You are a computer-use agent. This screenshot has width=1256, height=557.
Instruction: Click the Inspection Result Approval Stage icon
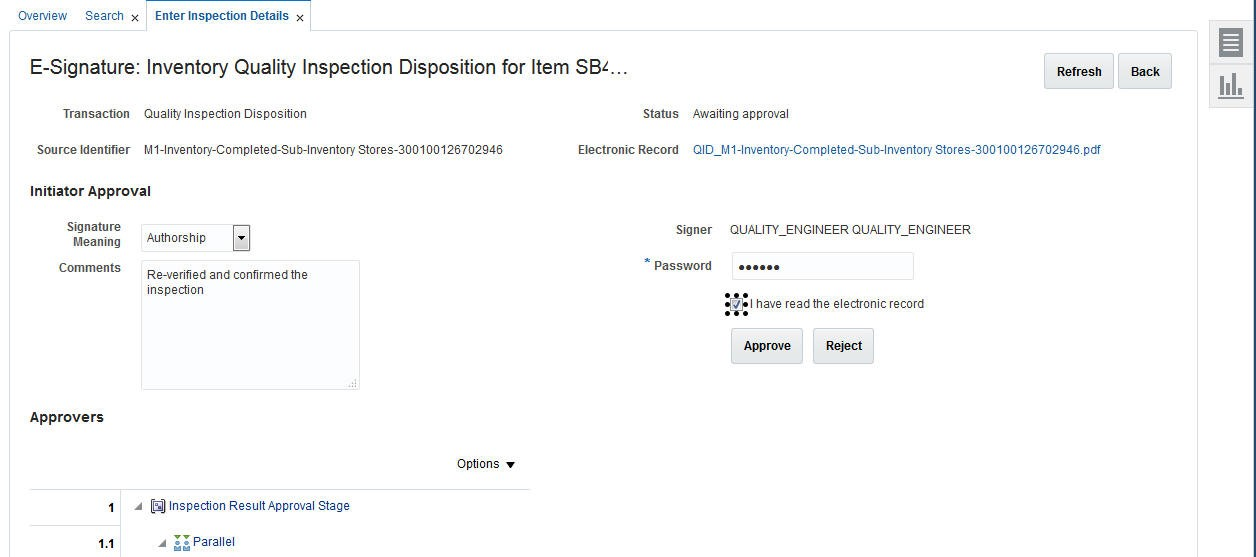tap(158, 506)
